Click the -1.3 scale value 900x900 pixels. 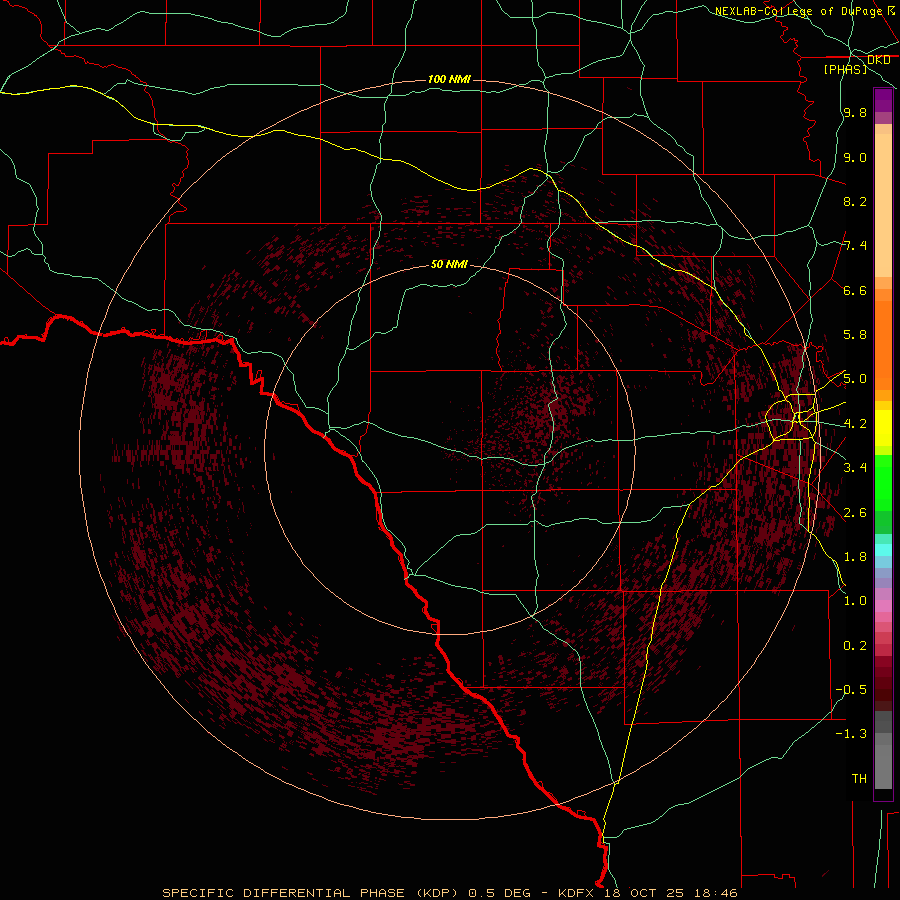pos(851,734)
